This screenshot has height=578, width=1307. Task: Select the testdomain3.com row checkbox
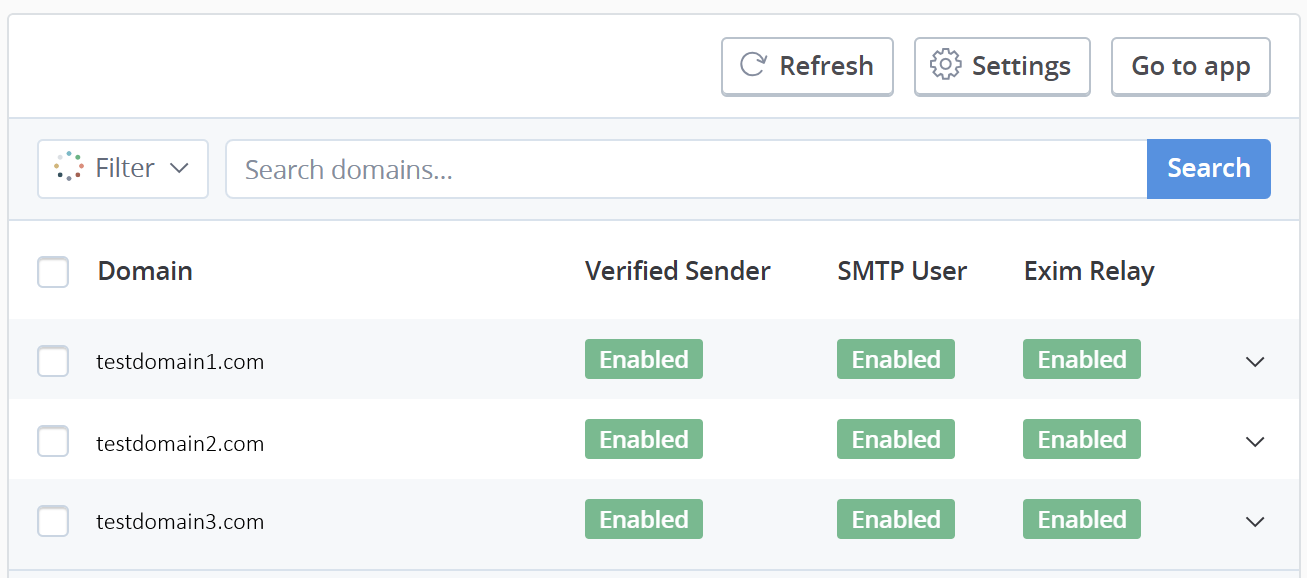point(53,521)
